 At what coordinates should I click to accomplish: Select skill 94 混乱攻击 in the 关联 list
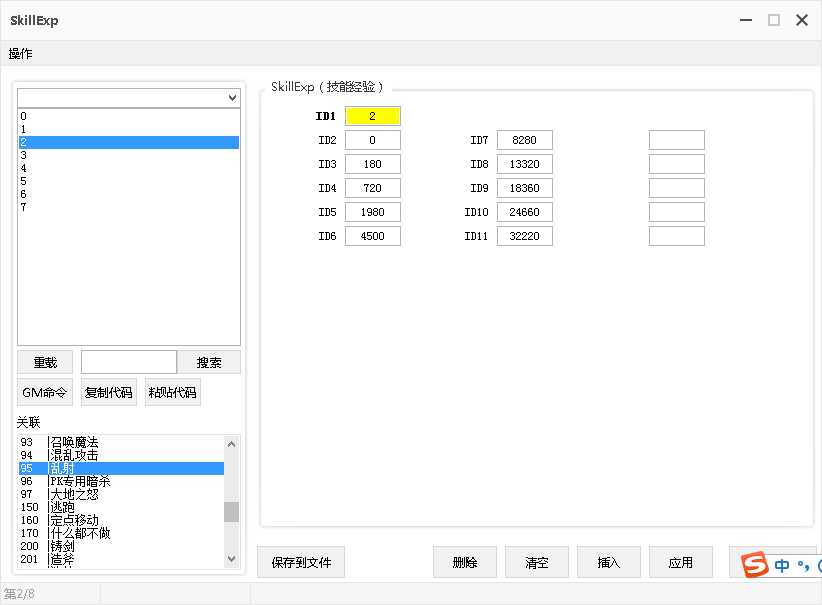pyautogui.click(x=121, y=456)
